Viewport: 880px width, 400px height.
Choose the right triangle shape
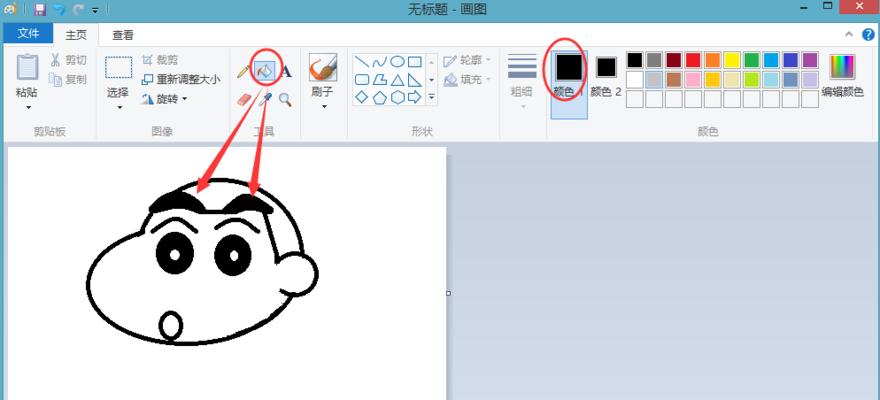click(x=415, y=80)
